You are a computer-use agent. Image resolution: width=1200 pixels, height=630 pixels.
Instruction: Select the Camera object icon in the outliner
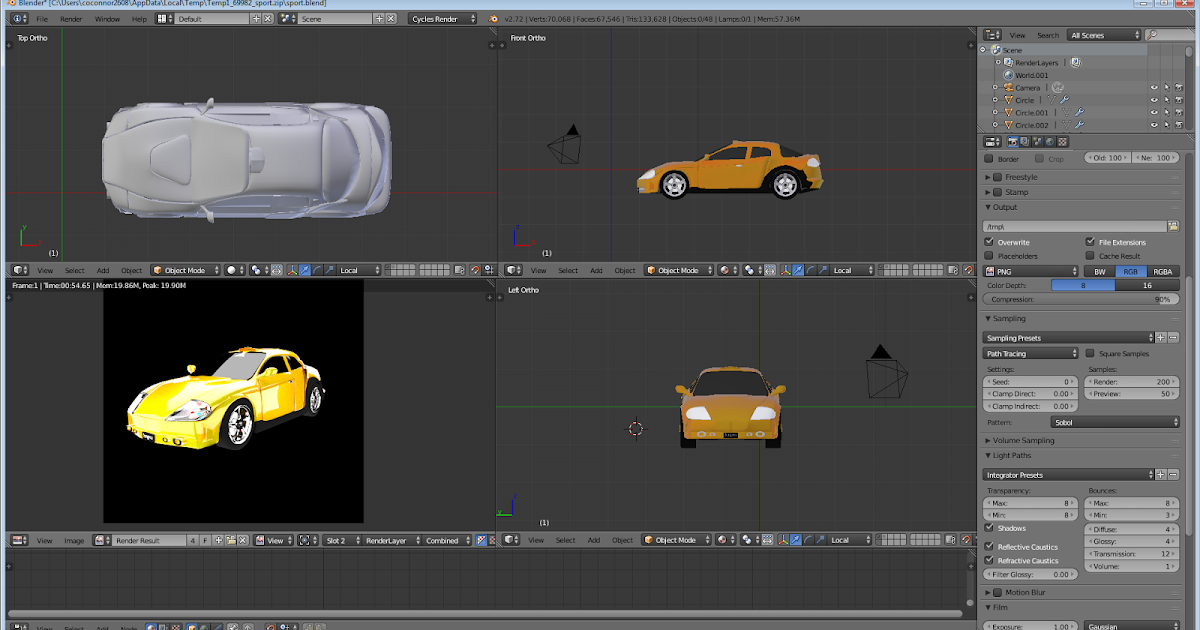(1008, 88)
